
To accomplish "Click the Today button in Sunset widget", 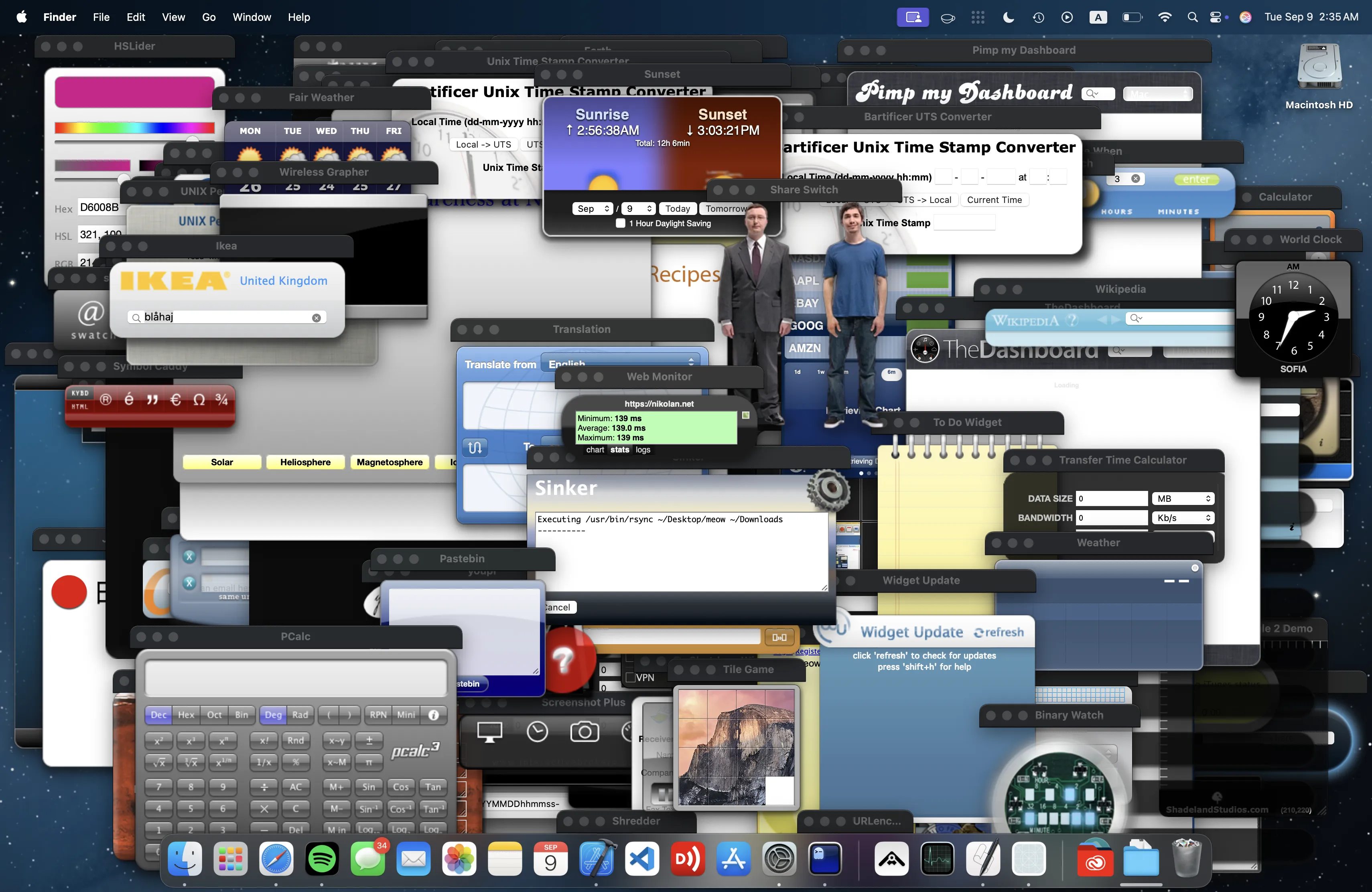I will pyautogui.click(x=677, y=209).
